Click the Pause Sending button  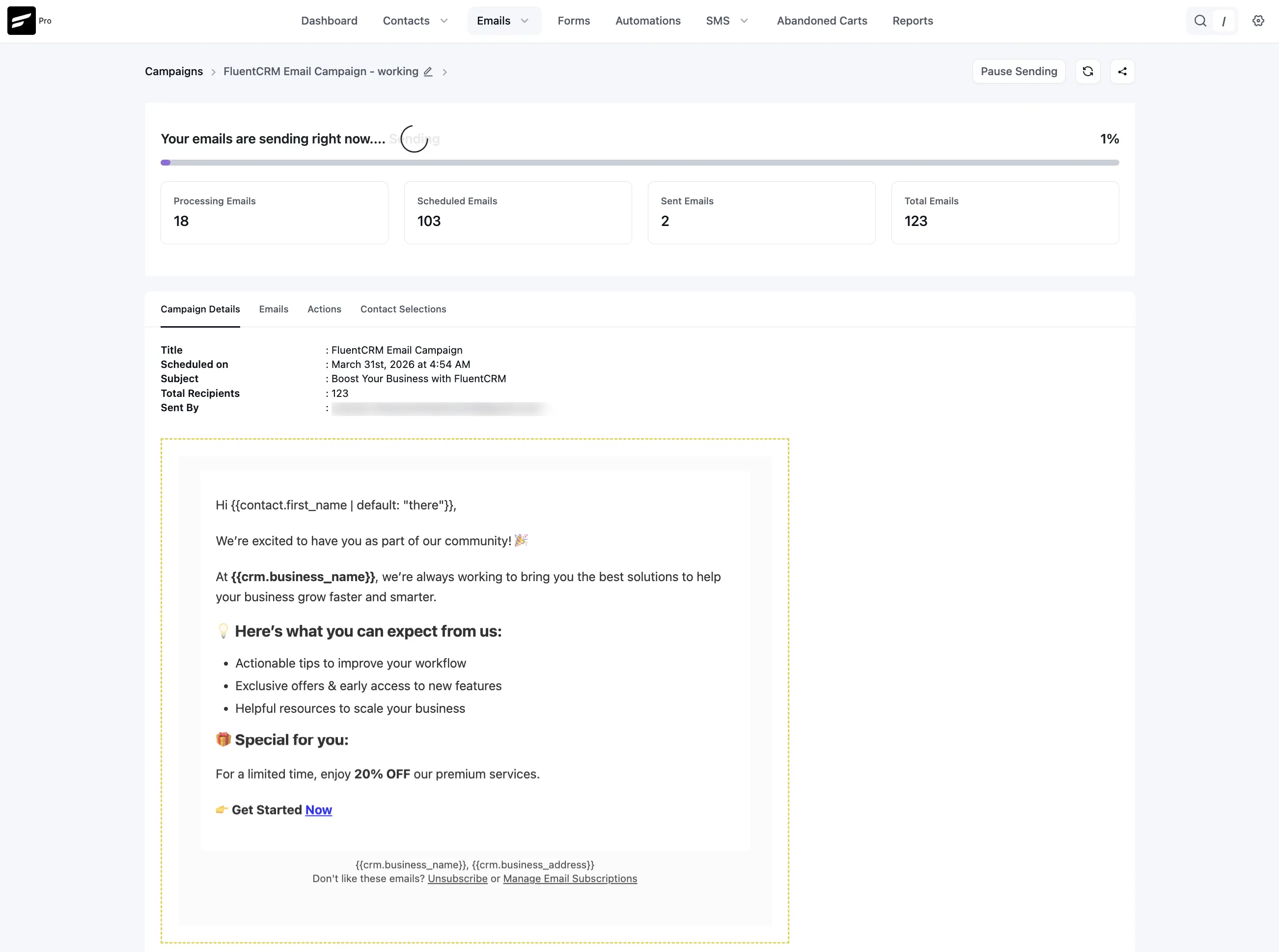coord(1019,71)
